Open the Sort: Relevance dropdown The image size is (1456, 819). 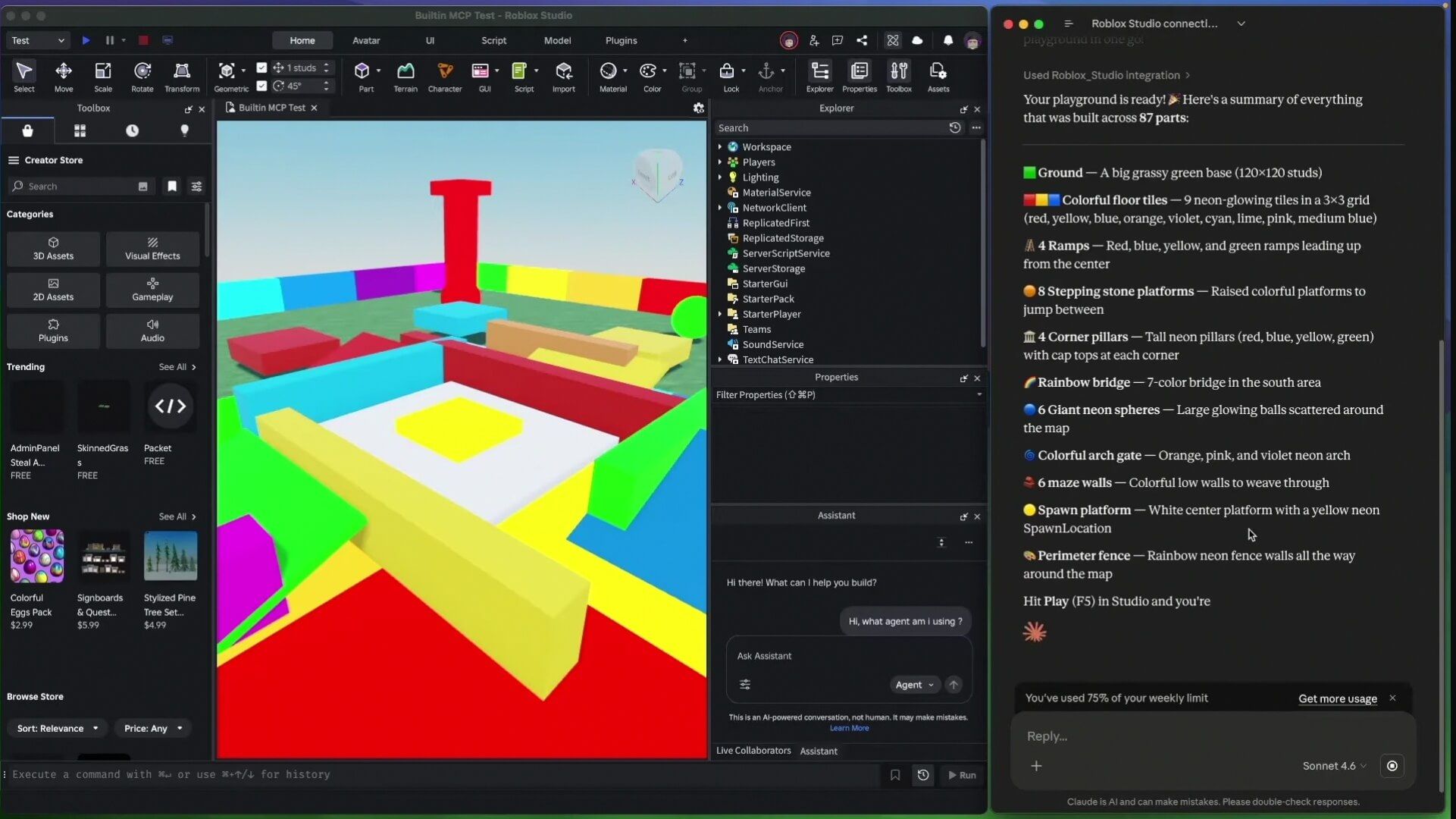click(58, 729)
